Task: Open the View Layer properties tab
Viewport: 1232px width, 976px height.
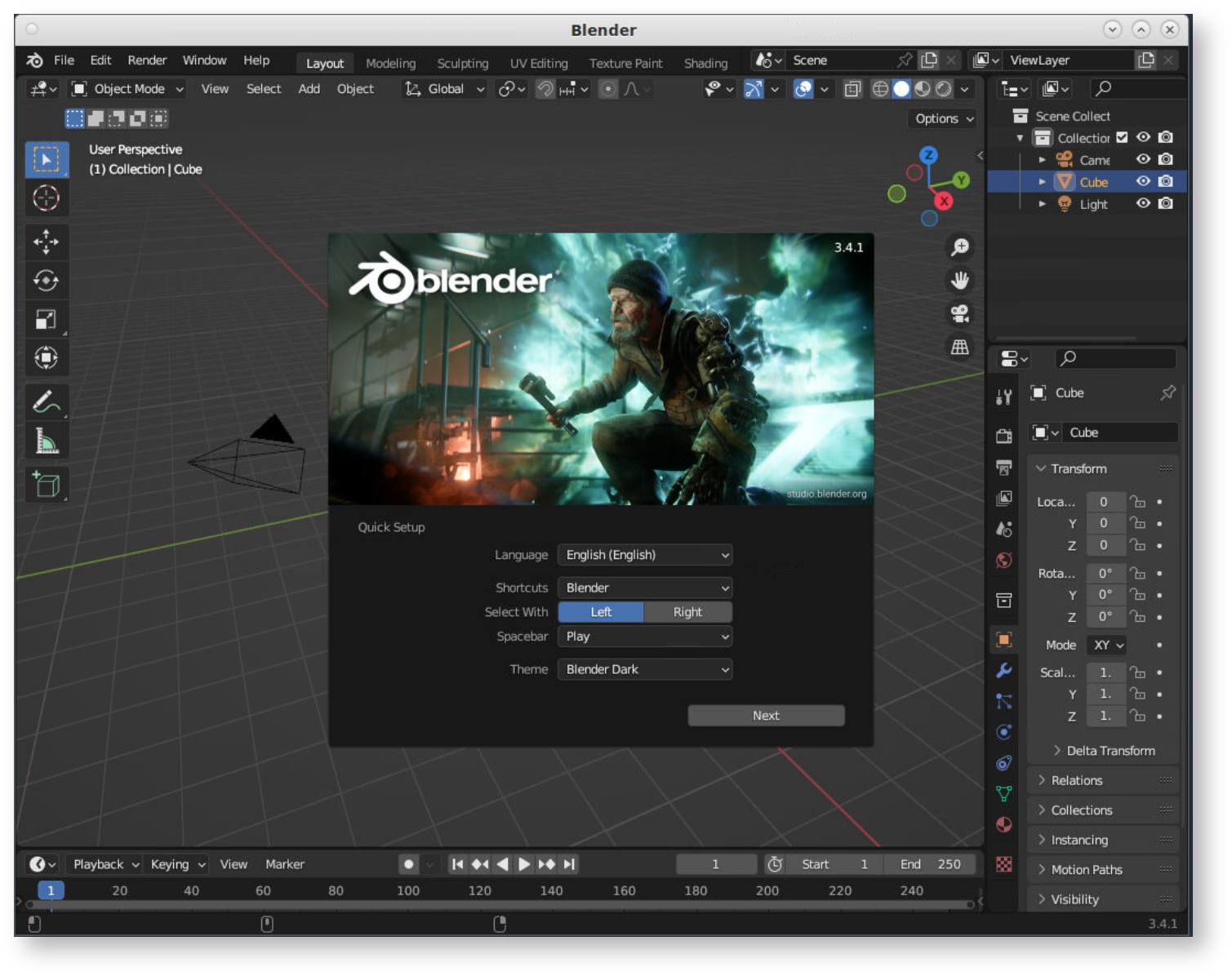Action: point(1004,498)
